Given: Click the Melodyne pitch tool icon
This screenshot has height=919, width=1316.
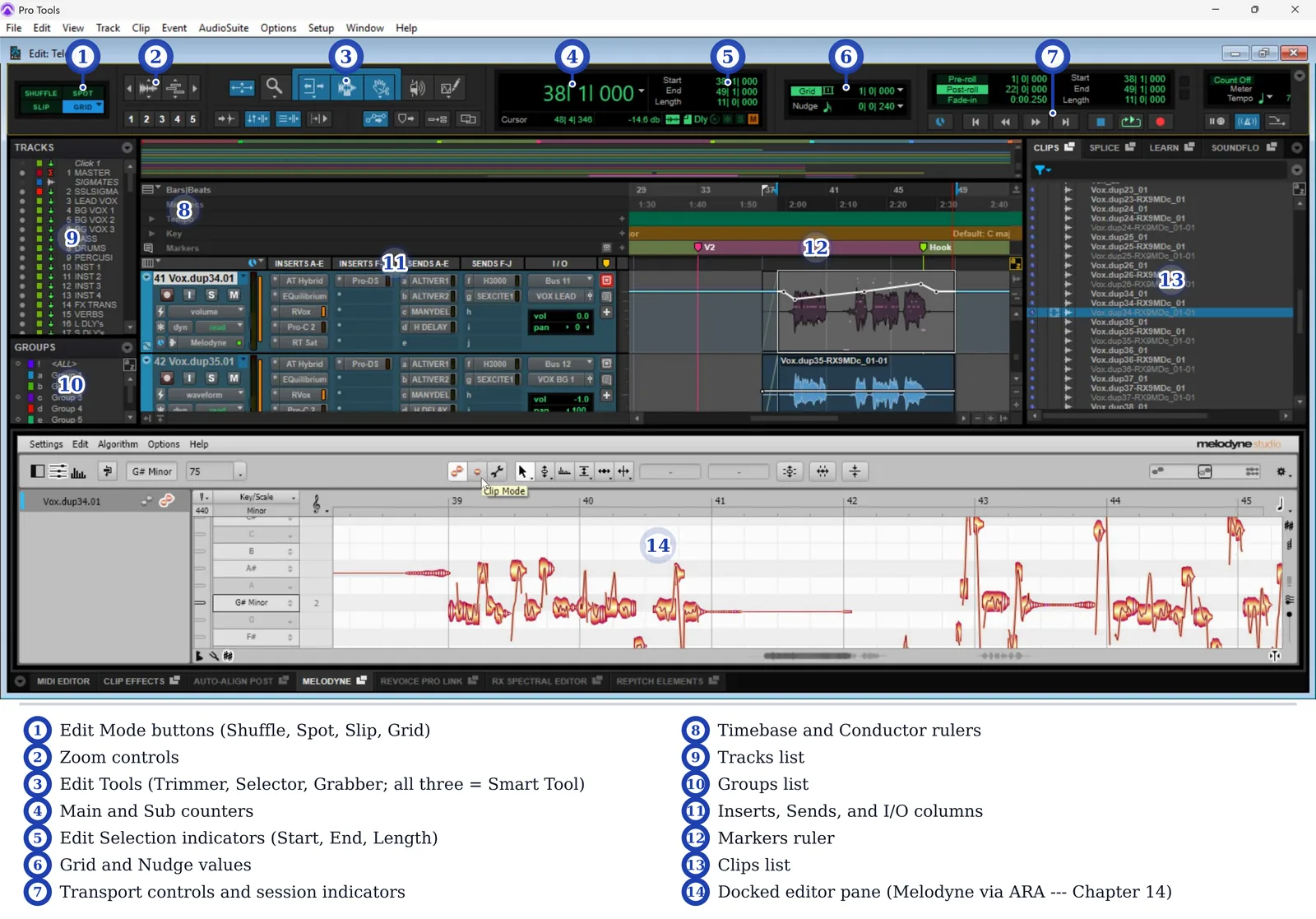Looking at the screenshot, I should (x=544, y=471).
